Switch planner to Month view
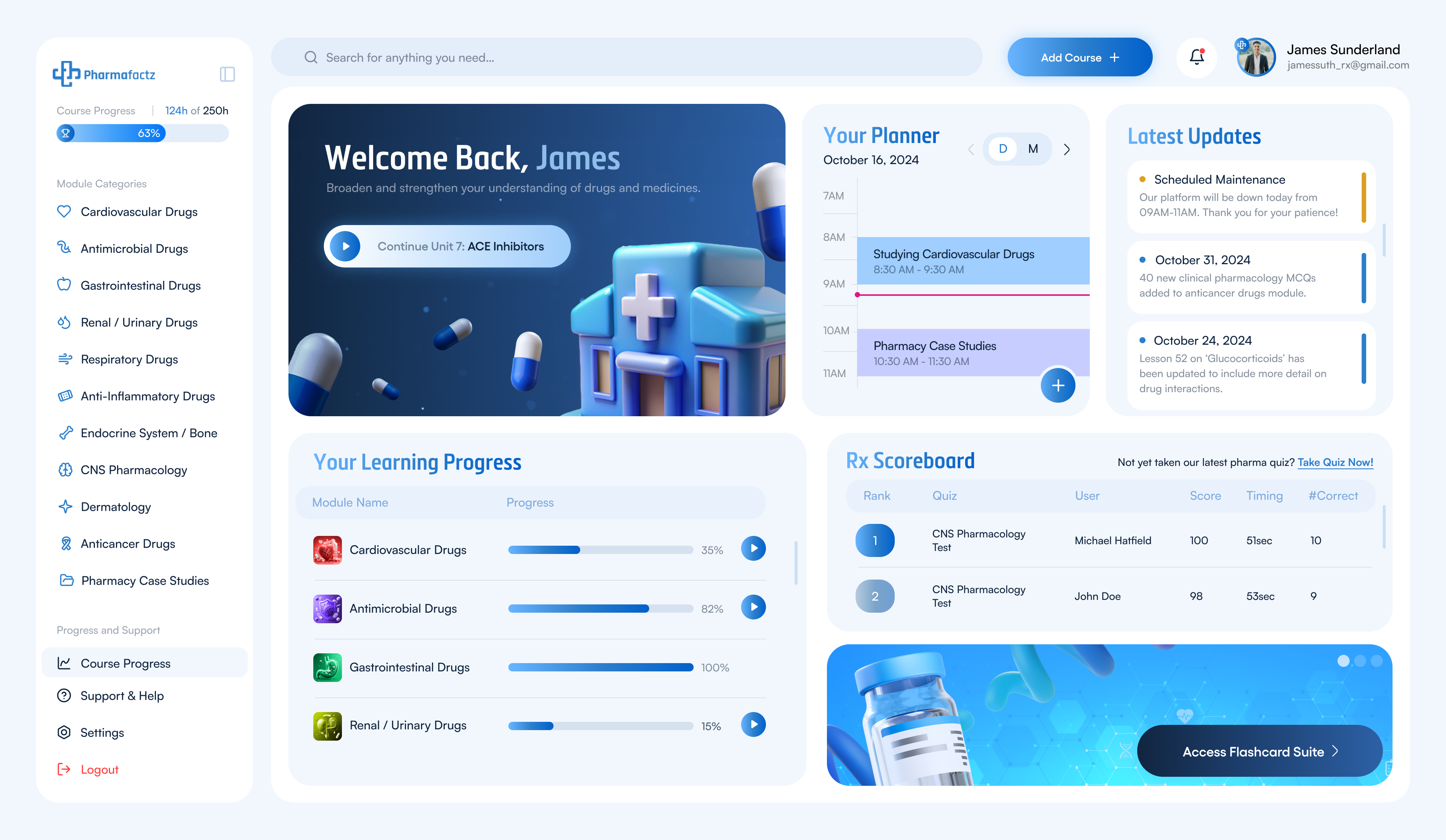This screenshot has height=840, width=1446. (x=1033, y=149)
